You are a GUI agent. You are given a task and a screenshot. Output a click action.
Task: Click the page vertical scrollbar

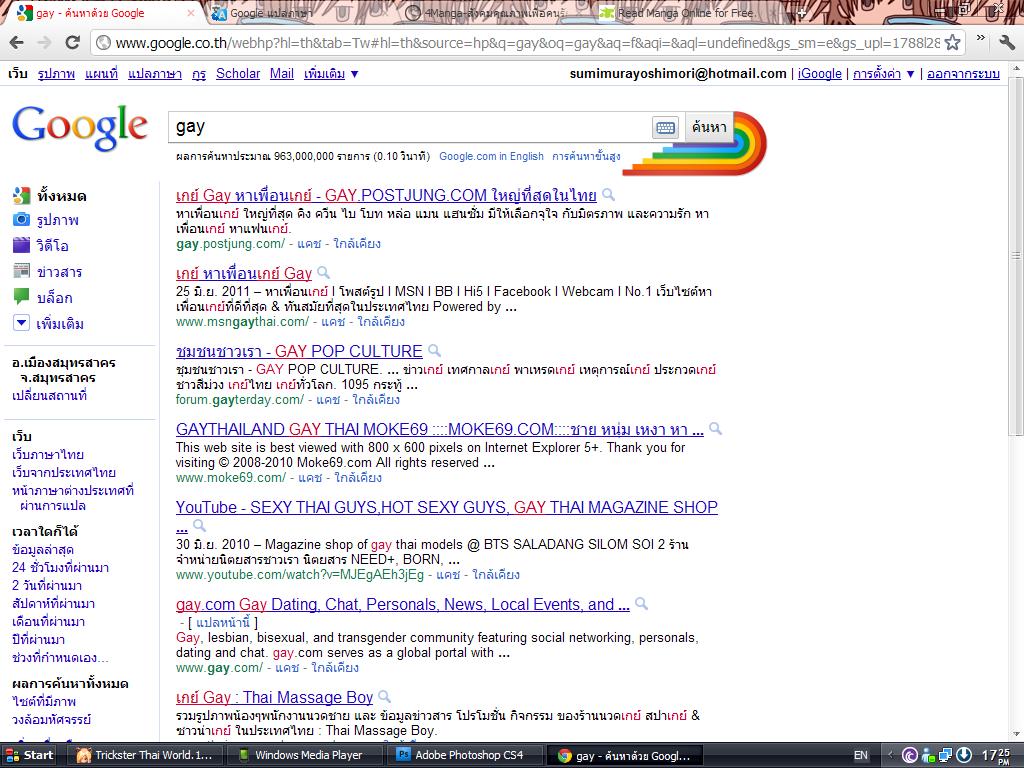(x=1016, y=255)
